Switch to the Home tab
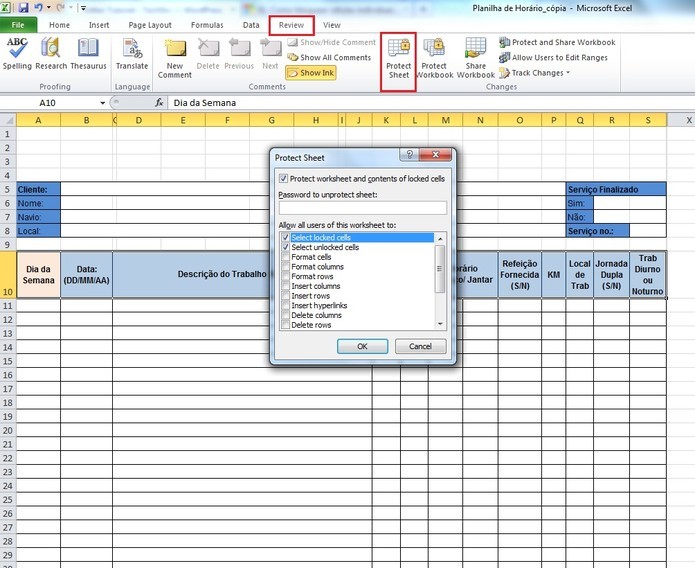Screen dimensions: 695x568 [59, 25]
